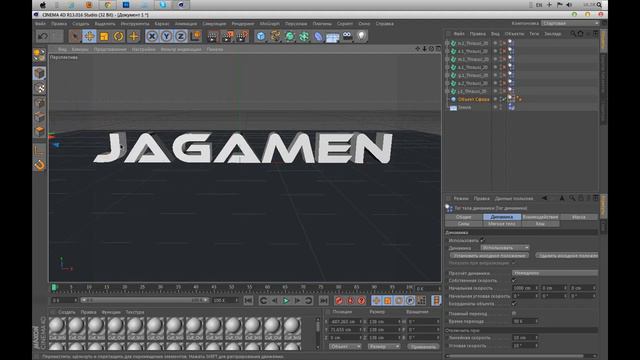The height and width of the screenshot is (360, 640).
Task: Open the green array modeling objects icon
Action: click(x=304, y=36)
